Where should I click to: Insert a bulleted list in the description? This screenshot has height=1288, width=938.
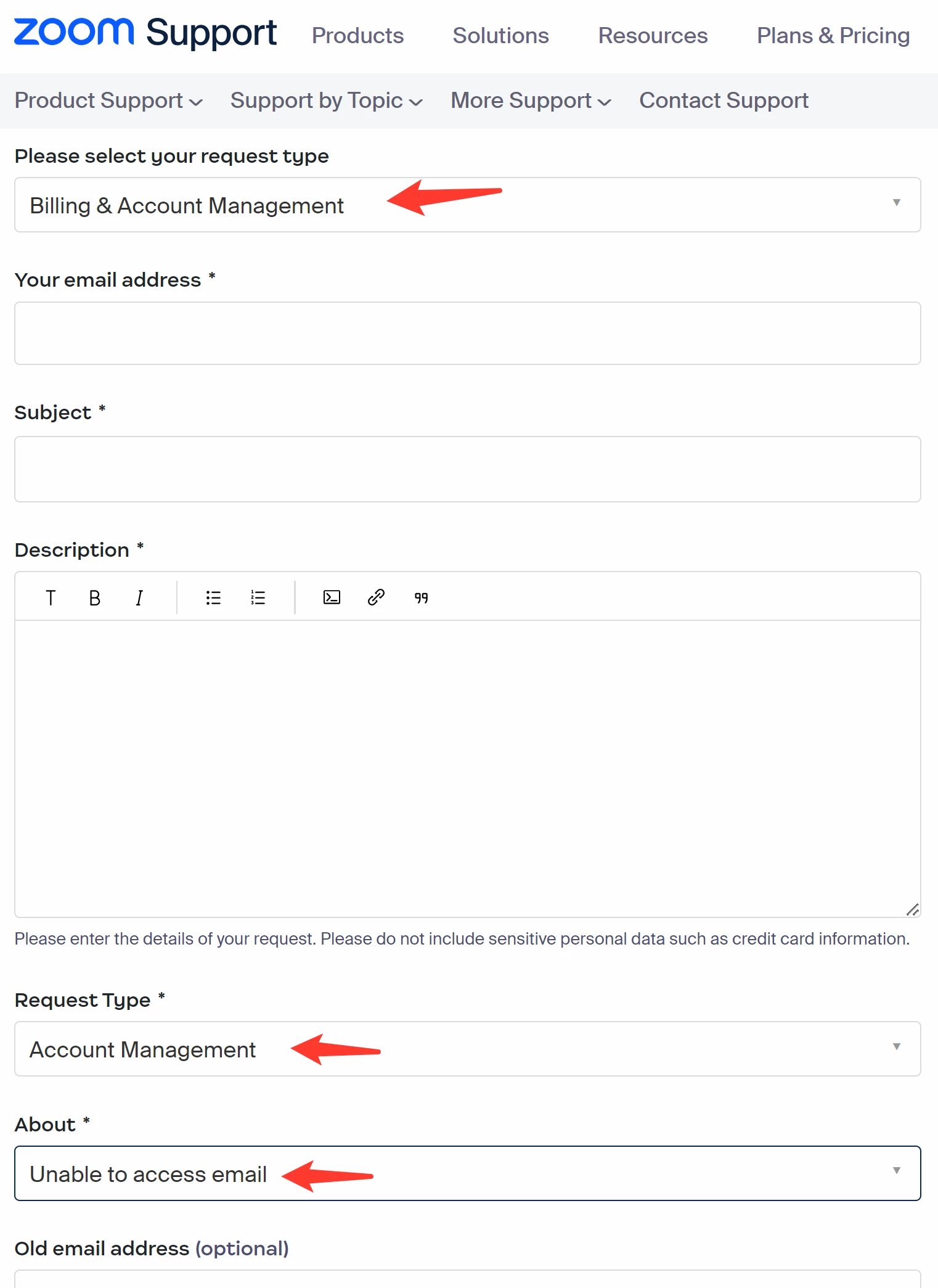pos(213,597)
